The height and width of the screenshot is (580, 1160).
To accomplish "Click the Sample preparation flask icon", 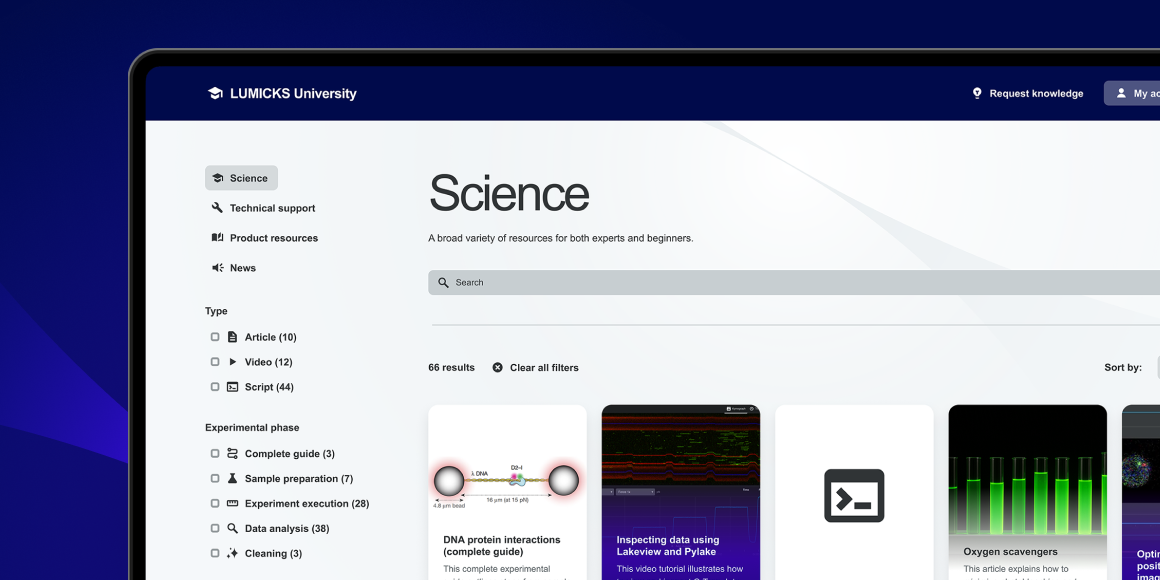I will pos(232,479).
